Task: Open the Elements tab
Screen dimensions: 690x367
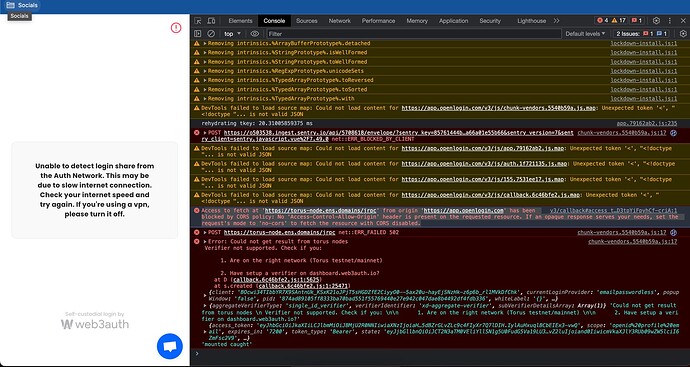Action: click(240, 21)
